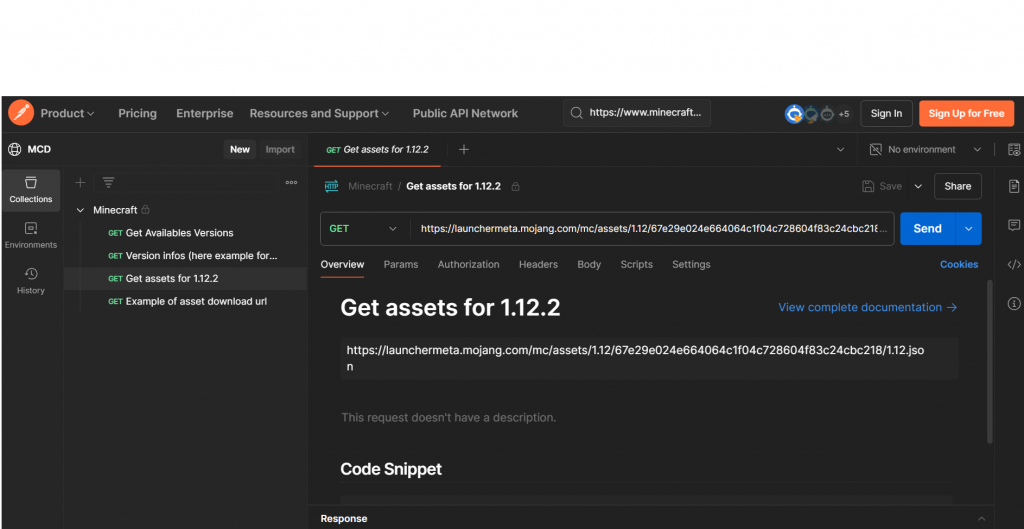Open the documentation icon in right sidebar
The height and width of the screenshot is (529, 1024).
point(1014,186)
